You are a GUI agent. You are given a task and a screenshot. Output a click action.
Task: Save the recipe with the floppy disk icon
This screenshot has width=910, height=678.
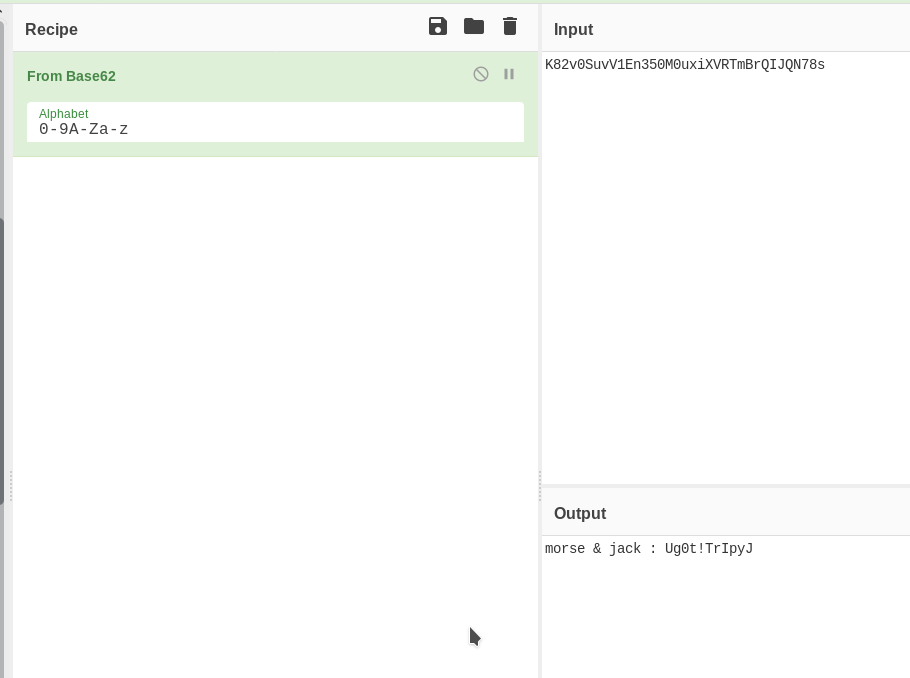click(x=438, y=27)
